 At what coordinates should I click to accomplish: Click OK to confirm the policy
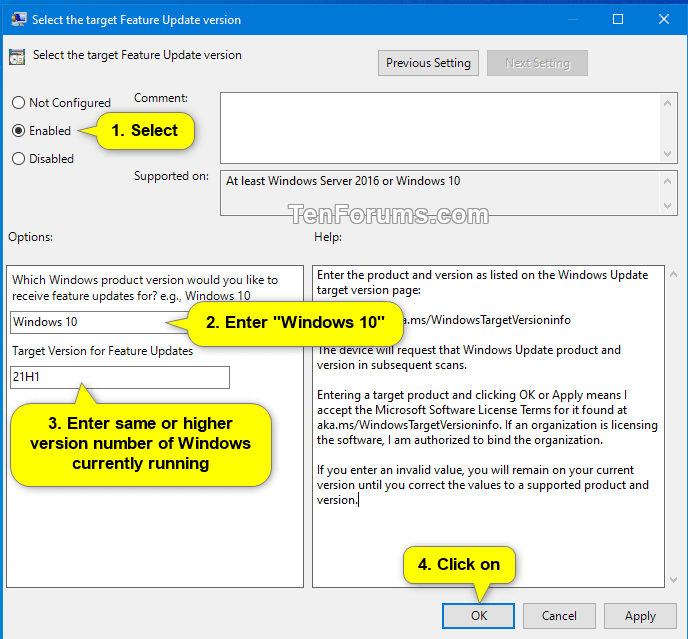click(x=478, y=616)
